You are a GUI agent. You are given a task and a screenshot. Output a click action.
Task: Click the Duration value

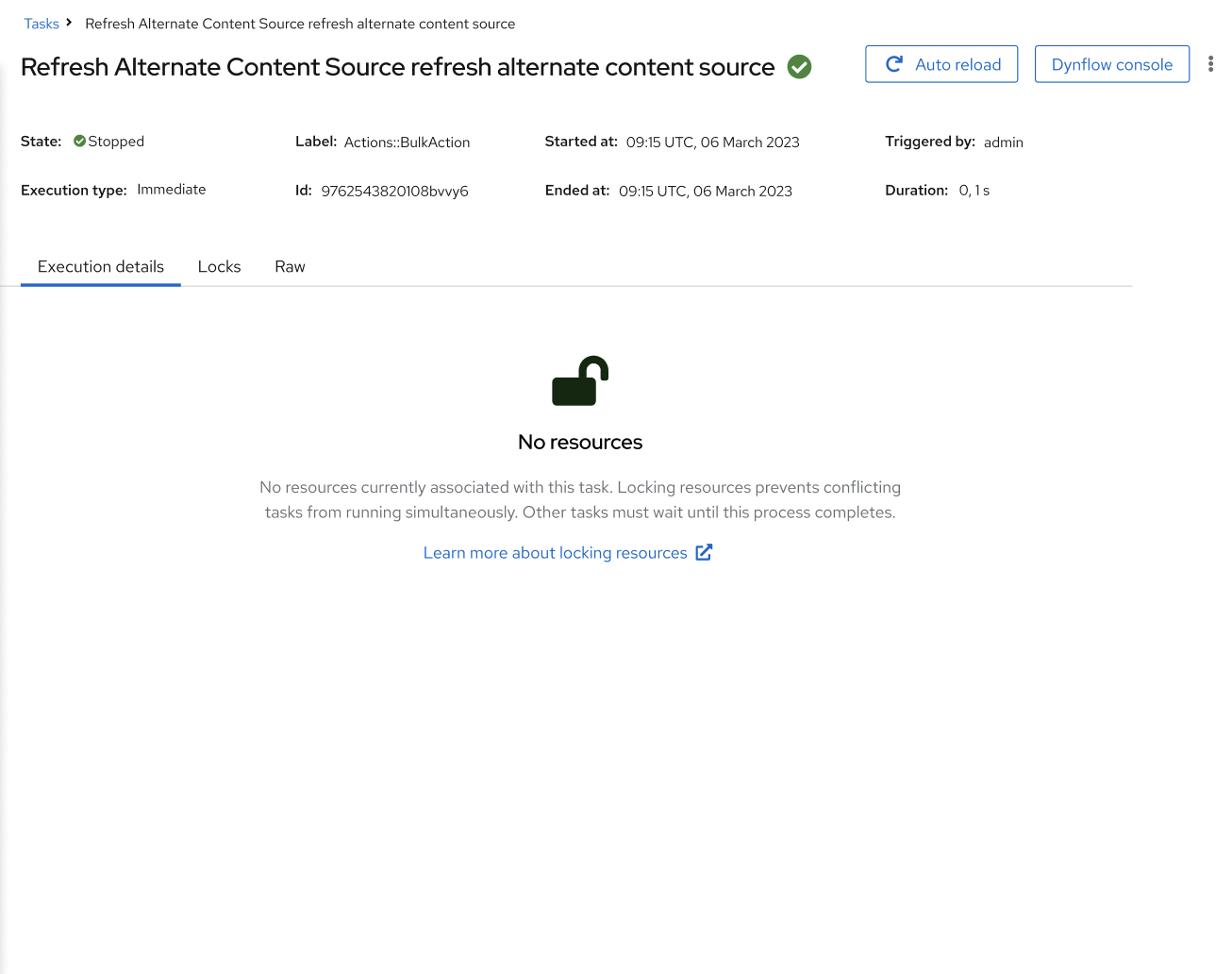974,191
